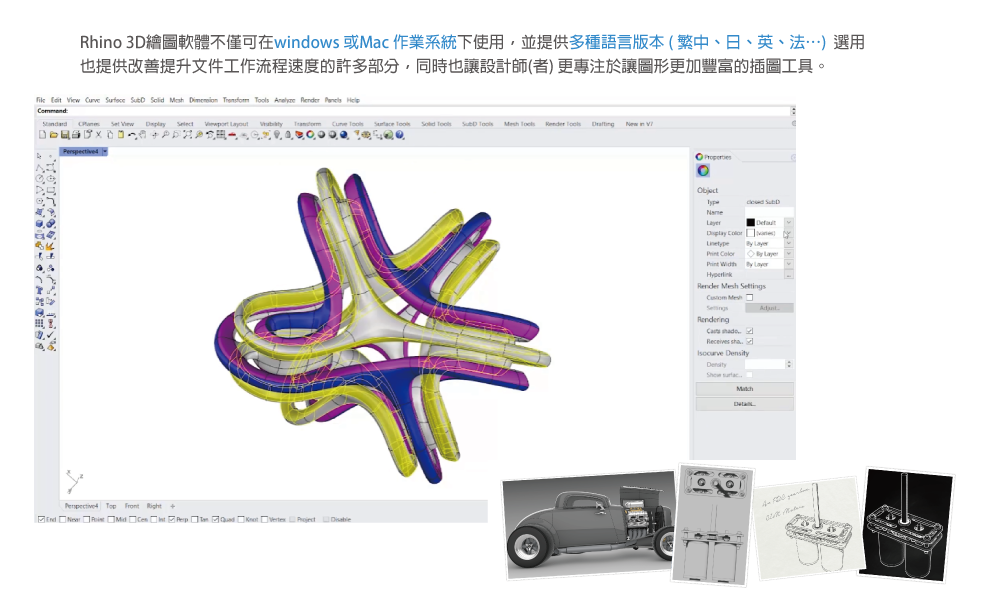
Task: Click the Display Color white swatch
Action: [750, 233]
